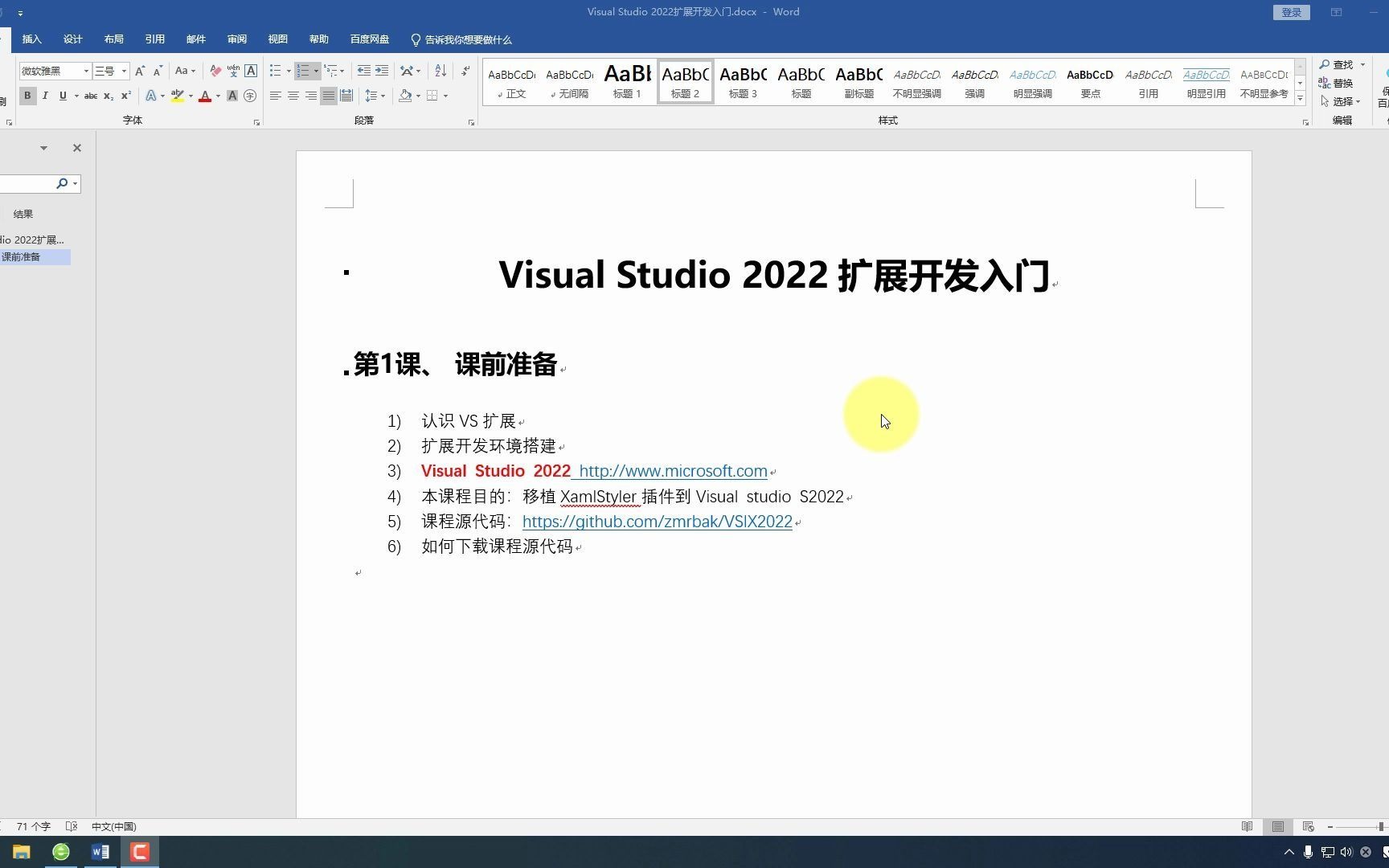Switch to read mode view

pos(1248,826)
